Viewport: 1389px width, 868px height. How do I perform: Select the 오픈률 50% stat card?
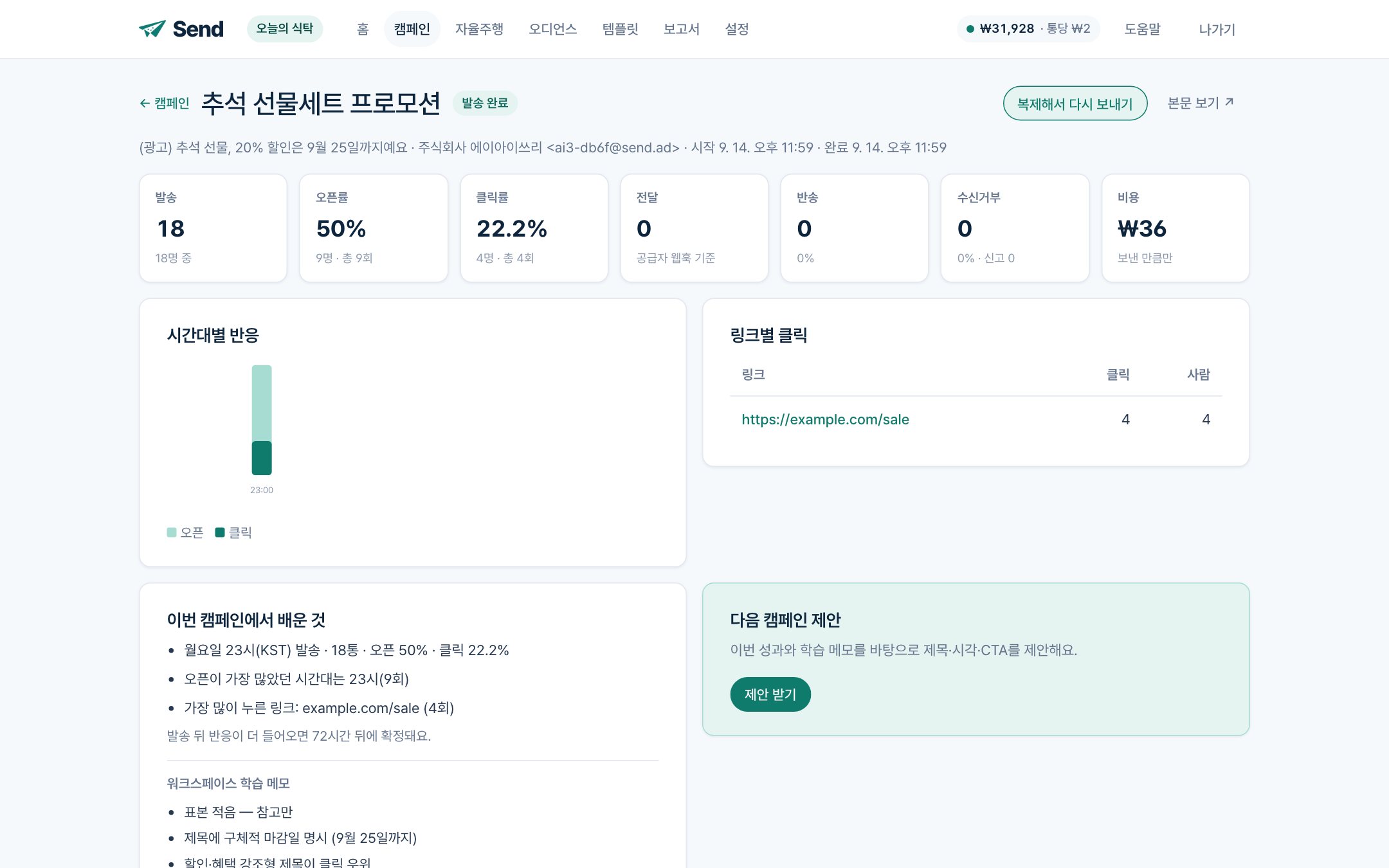pyautogui.click(x=374, y=228)
